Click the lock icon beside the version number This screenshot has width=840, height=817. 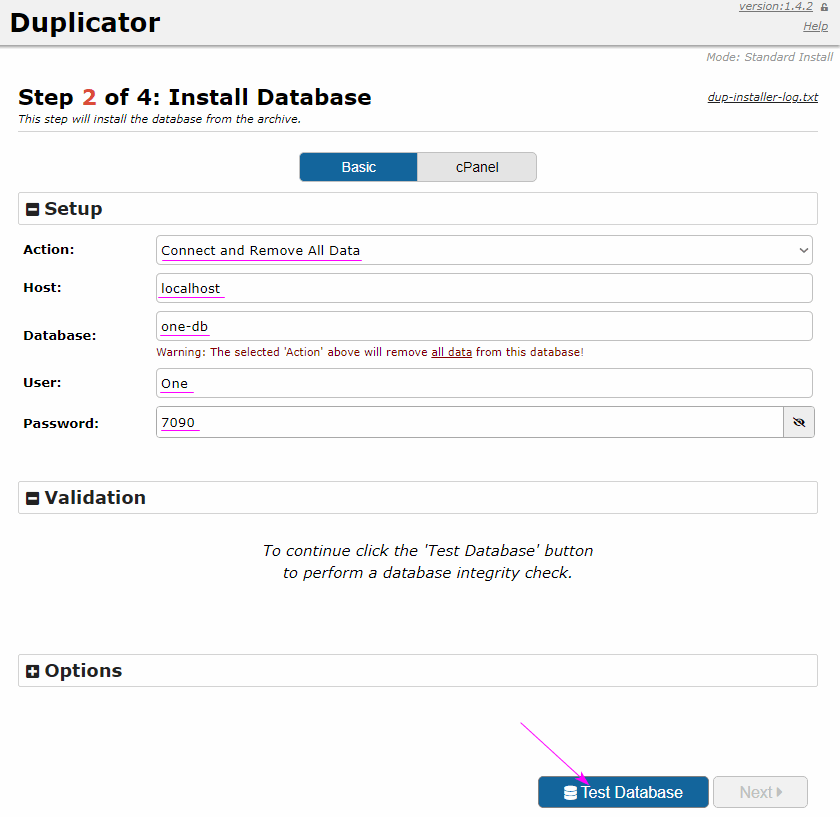824,7
